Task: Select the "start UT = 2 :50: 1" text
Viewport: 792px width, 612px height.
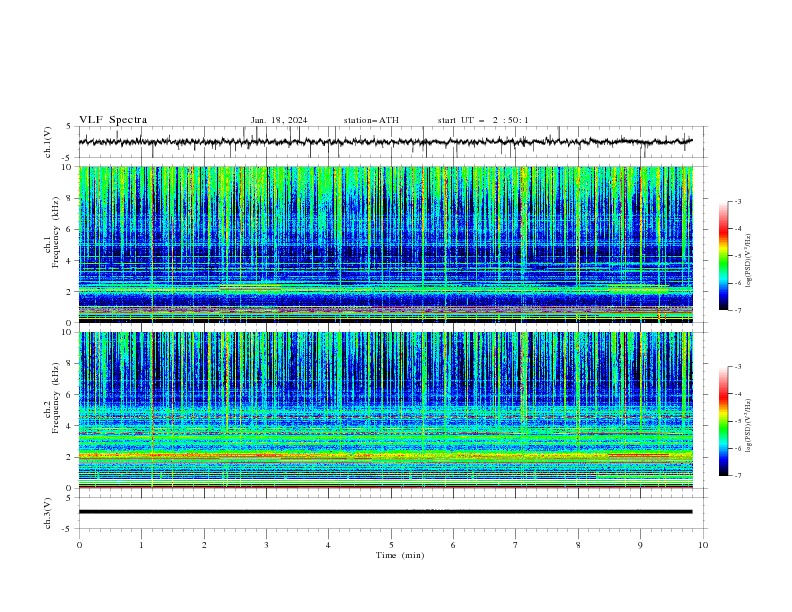Action: click(483, 120)
